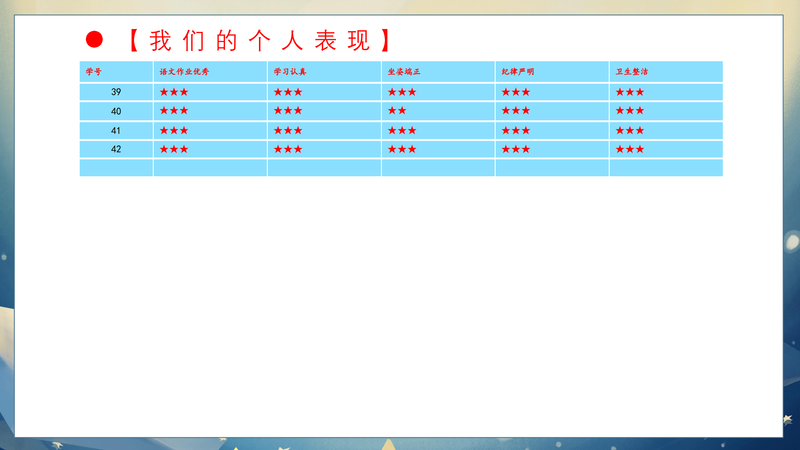
Task: Click row 41 stars under 学习认真
Action: (288, 131)
